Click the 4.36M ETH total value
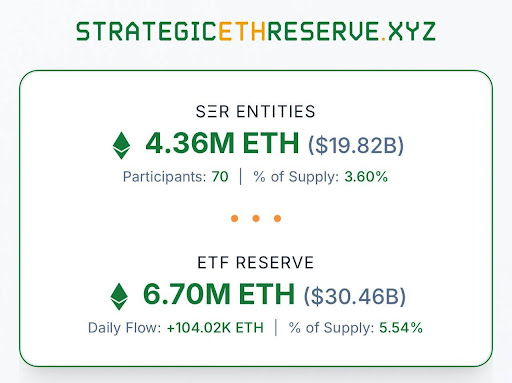Viewport: 512px width, 383px height. click(x=222, y=143)
